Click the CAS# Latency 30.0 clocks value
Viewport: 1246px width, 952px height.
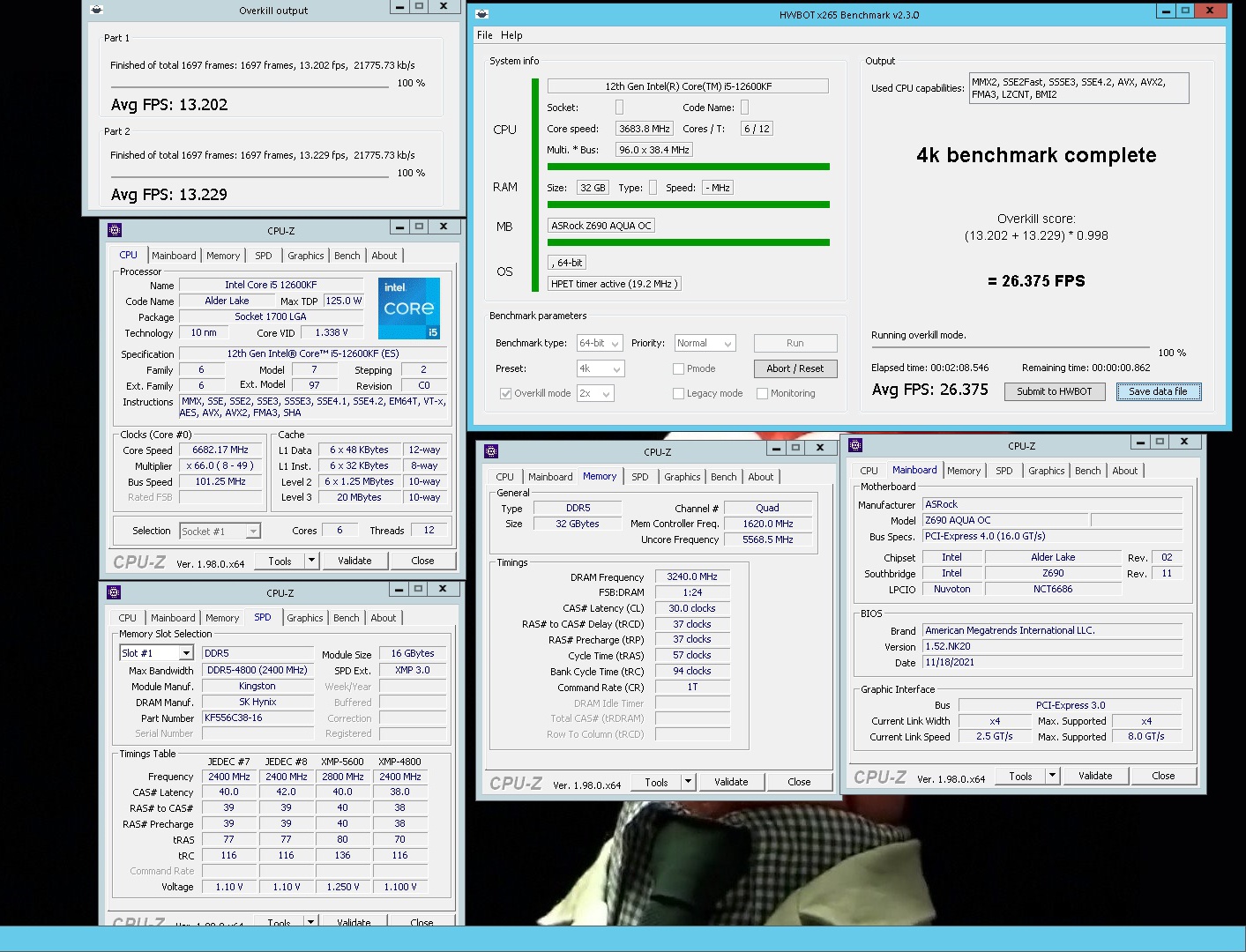692,608
